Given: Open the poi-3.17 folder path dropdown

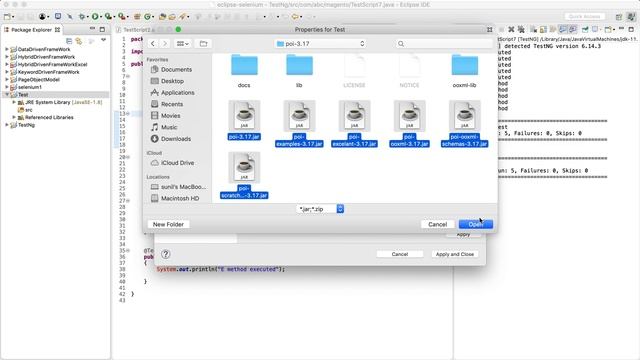Looking at the screenshot, I should pyautogui.click(x=320, y=44).
